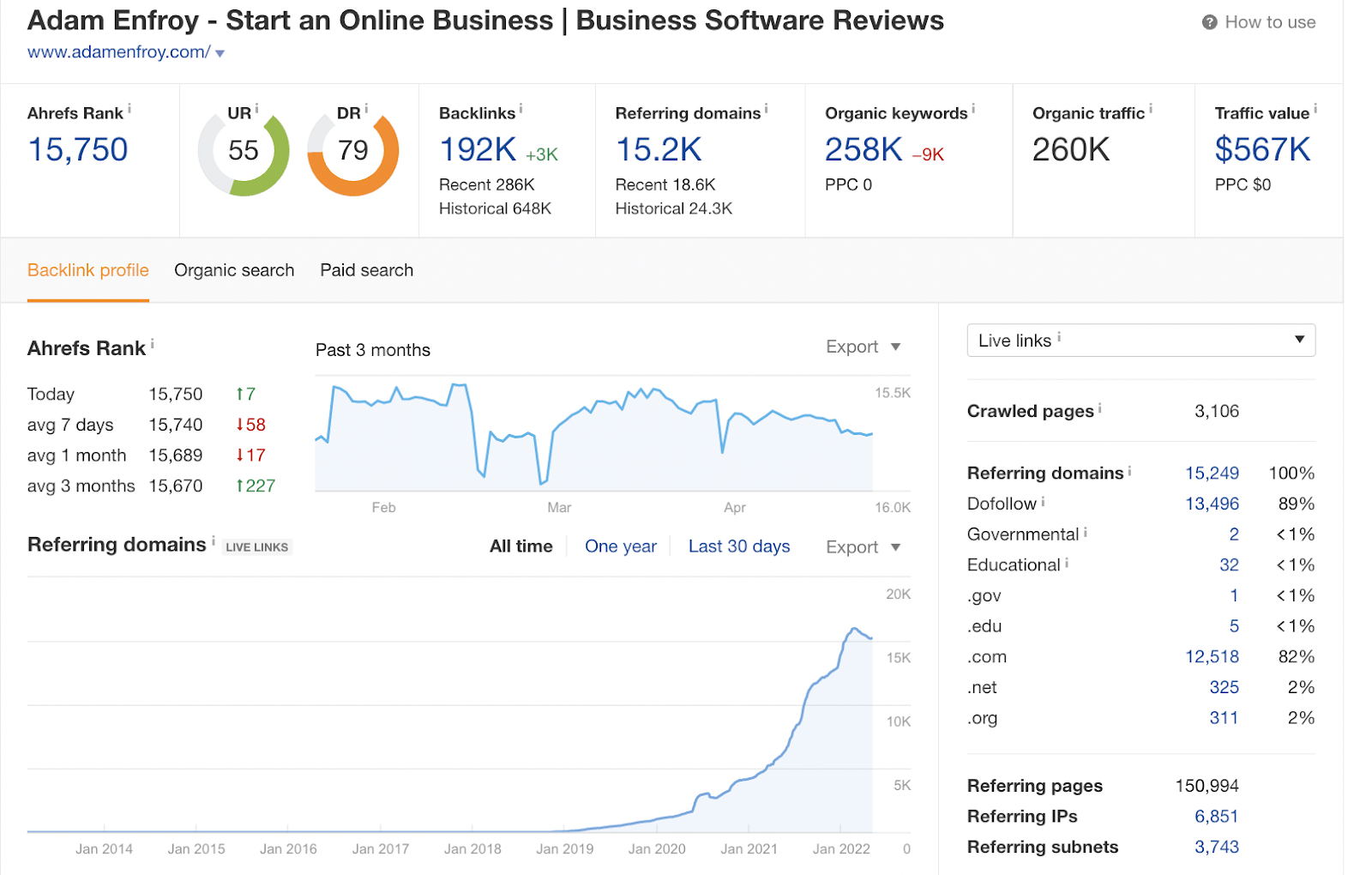The height and width of the screenshot is (875, 1372).
Task: Open the Referring subnets 3,743 link
Action: pos(1217,848)
